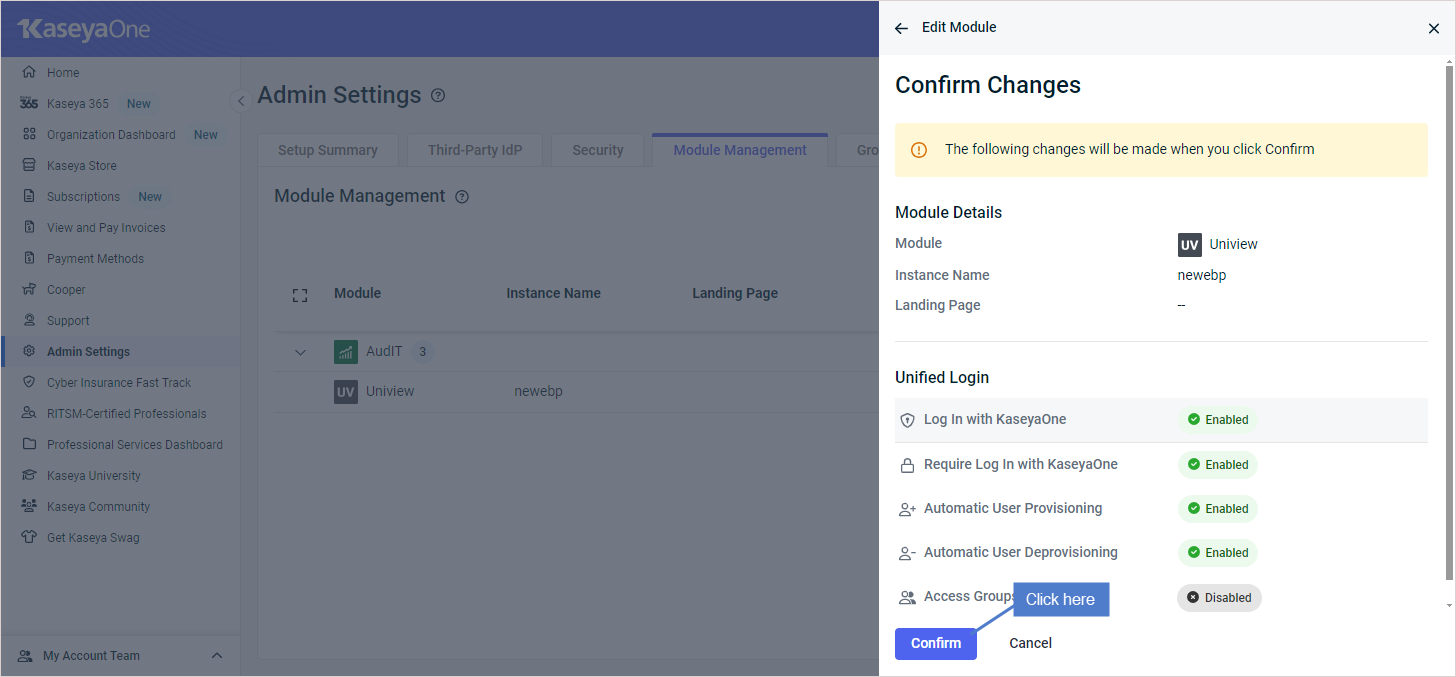The width and height of the screenshot is (1456, 677).
Task: Click the Kaseya Store icon
Action: coord(29,165)
